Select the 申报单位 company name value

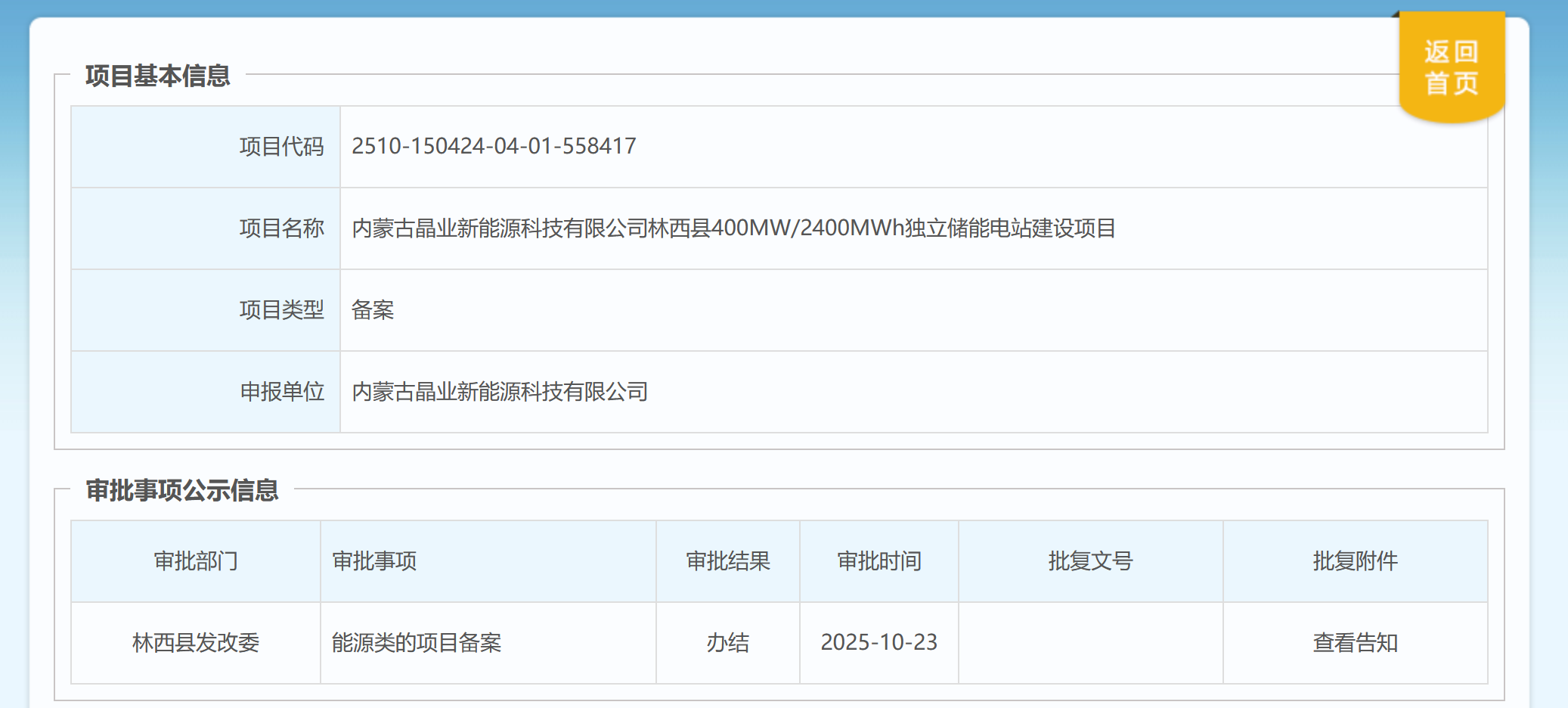pyautogui.click(x=500, y=392)
